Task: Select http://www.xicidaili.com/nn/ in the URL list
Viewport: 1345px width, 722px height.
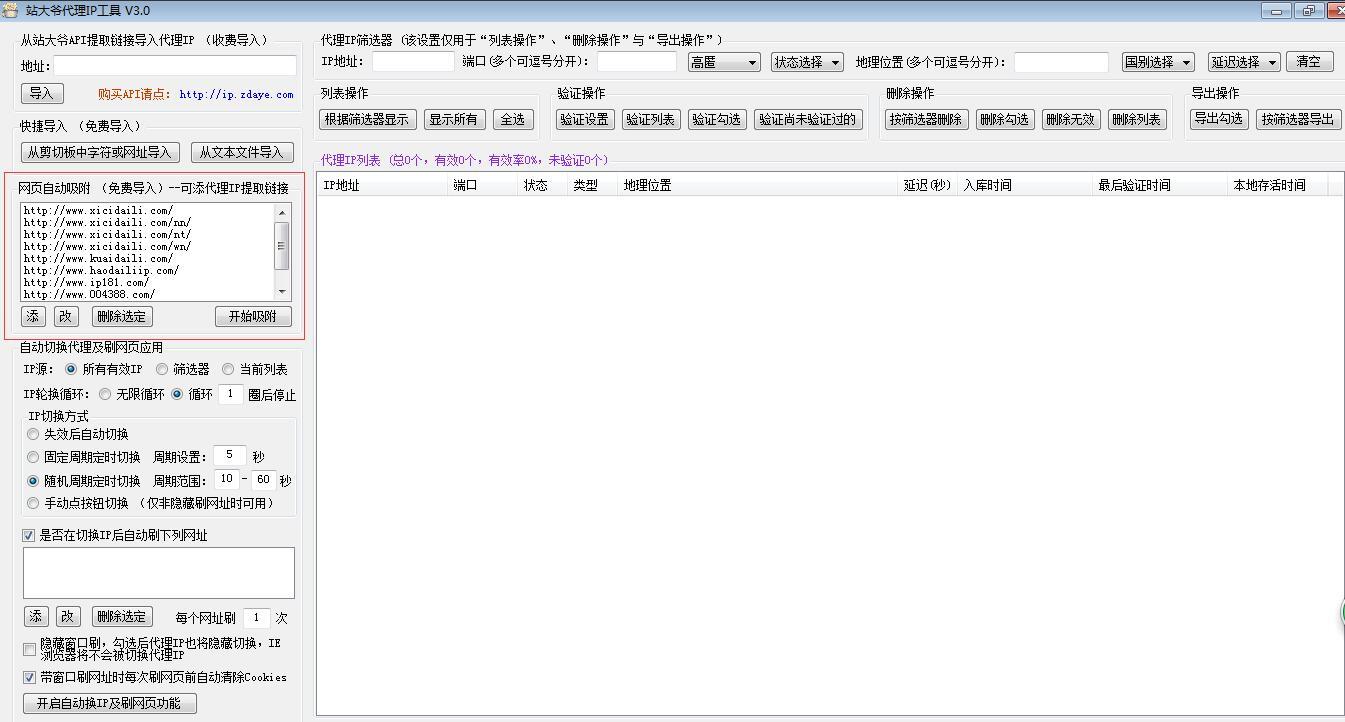Action: point(107,223)
